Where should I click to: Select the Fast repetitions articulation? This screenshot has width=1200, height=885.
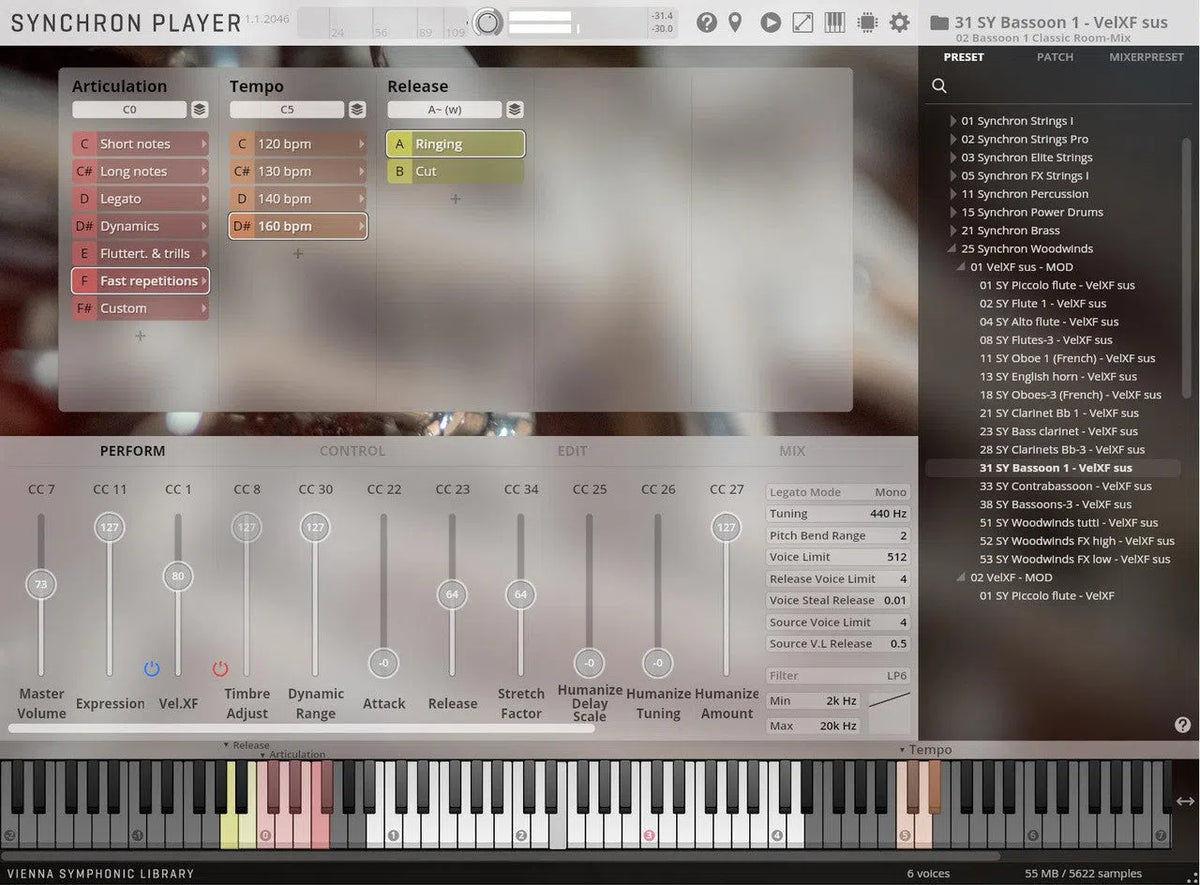pos(140,281)
